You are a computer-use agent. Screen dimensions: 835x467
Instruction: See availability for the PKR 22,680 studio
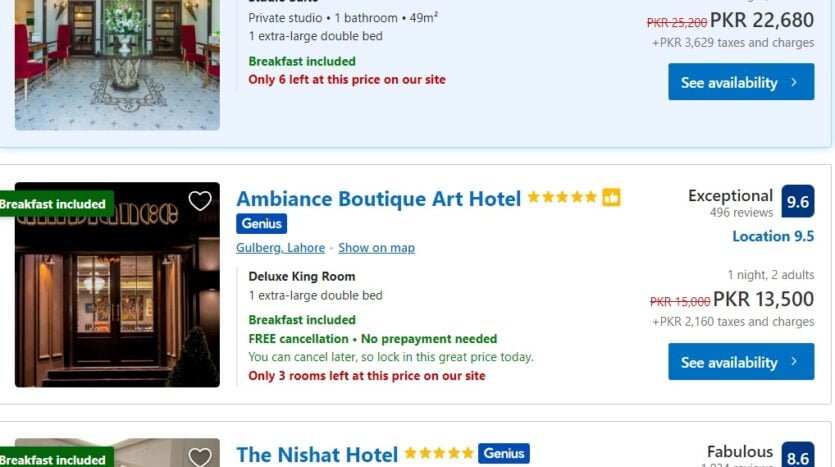(741, 82)
